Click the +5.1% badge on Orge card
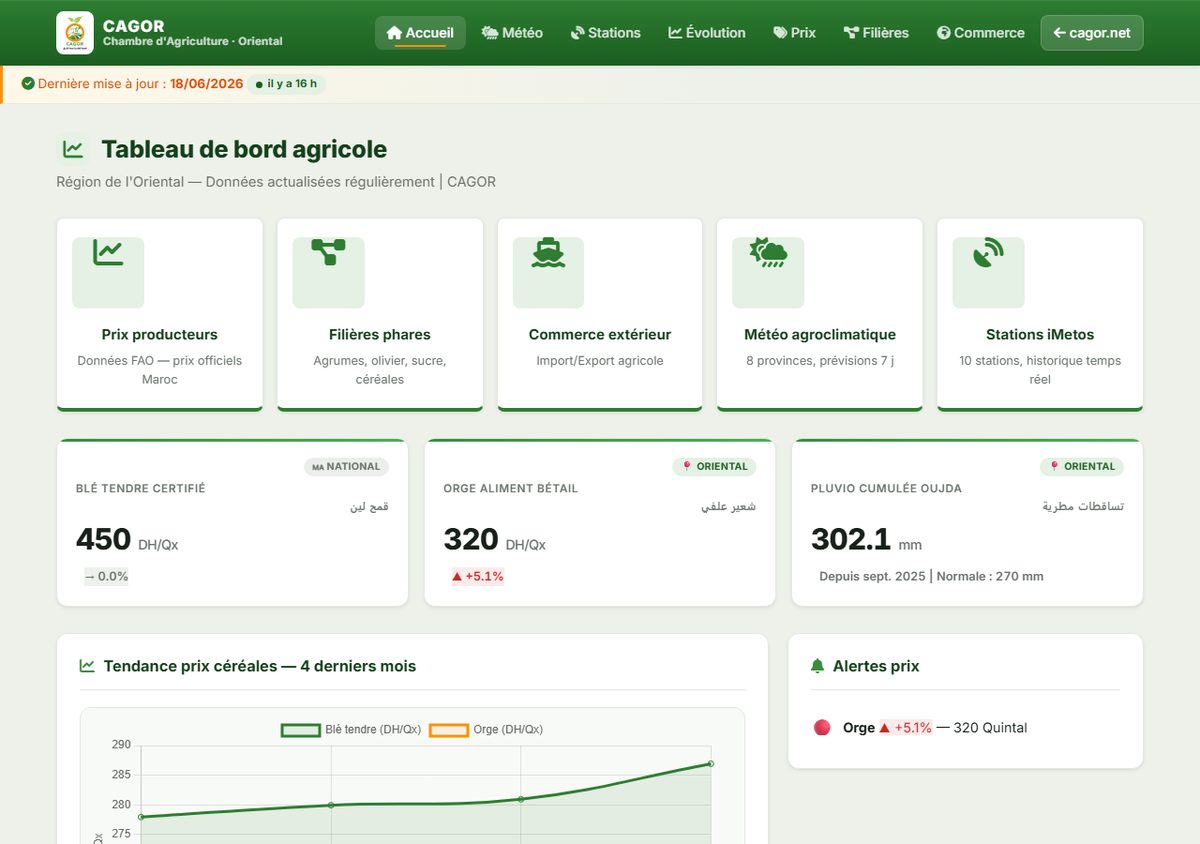Image resolution: width=1200 pixels, height=844 pixels. (x=477, y=576)
